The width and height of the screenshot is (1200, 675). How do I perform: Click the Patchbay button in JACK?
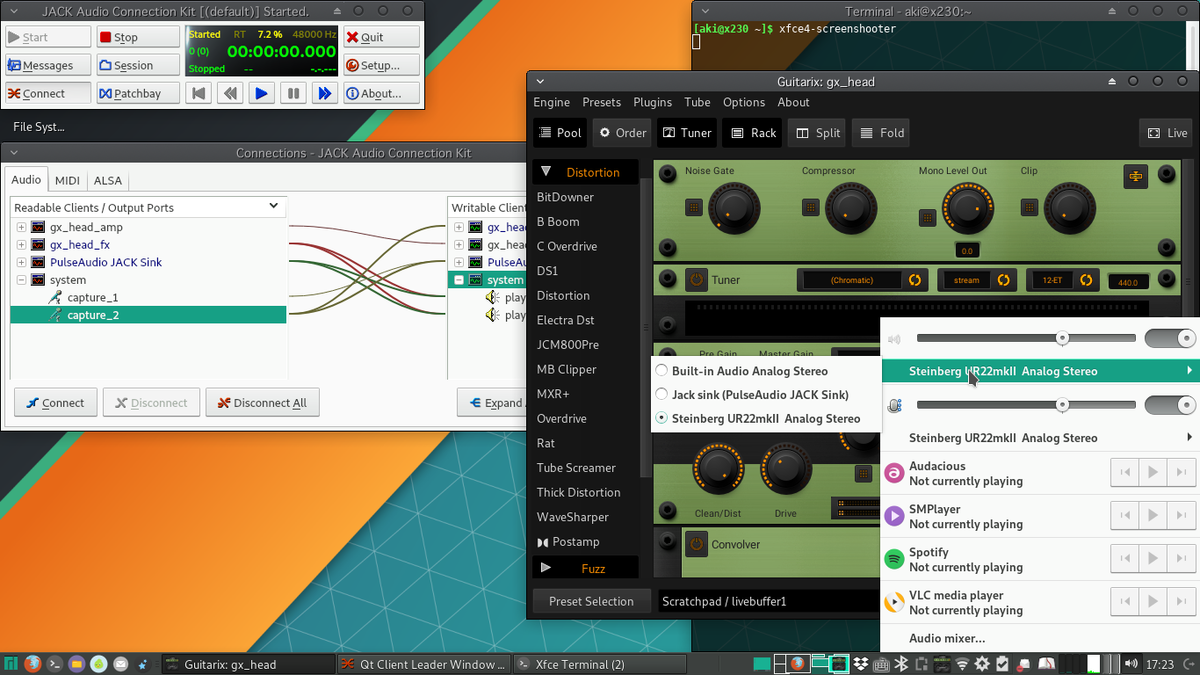click(x=138, y=93)
